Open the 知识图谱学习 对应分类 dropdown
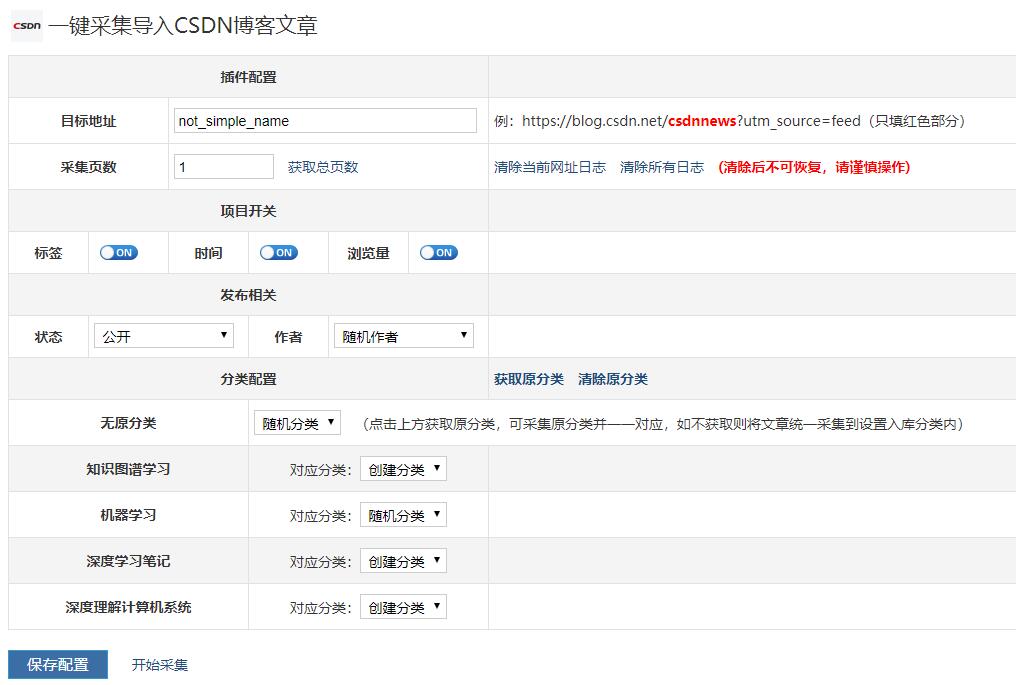Screen dimensions: 1016x685 404,469
